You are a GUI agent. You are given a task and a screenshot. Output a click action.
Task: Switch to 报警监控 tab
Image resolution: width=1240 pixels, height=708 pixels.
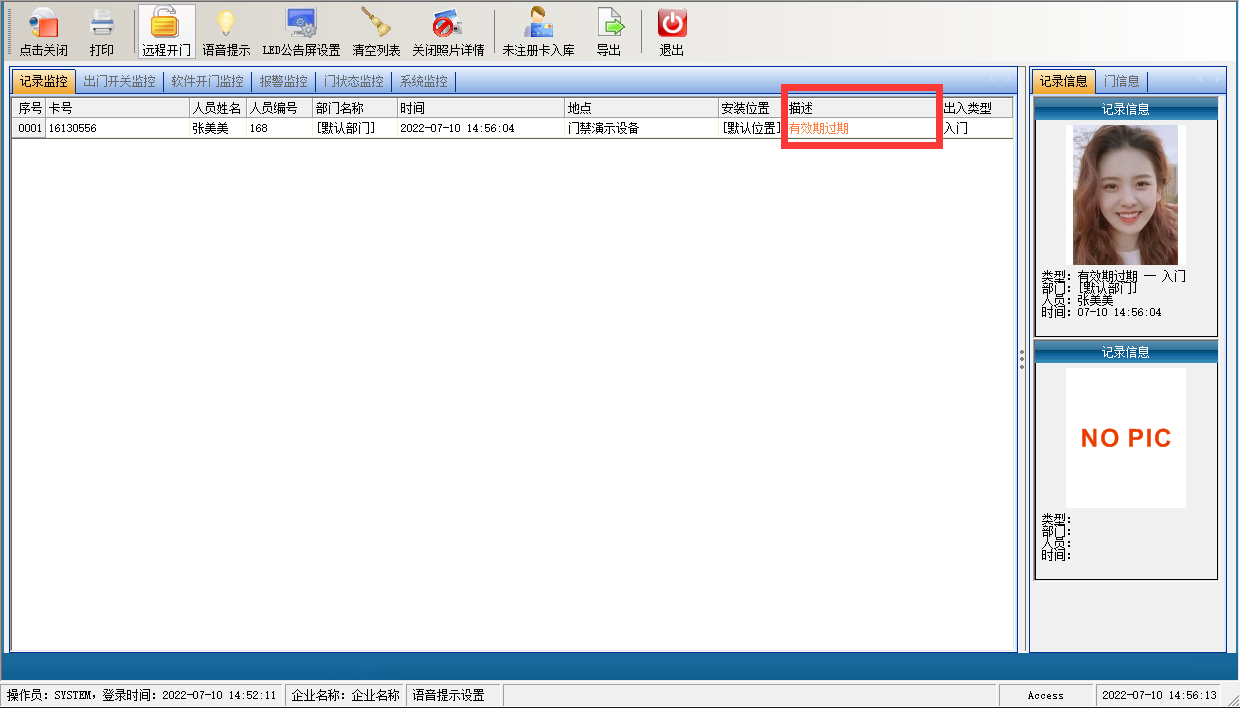[283, 81]
